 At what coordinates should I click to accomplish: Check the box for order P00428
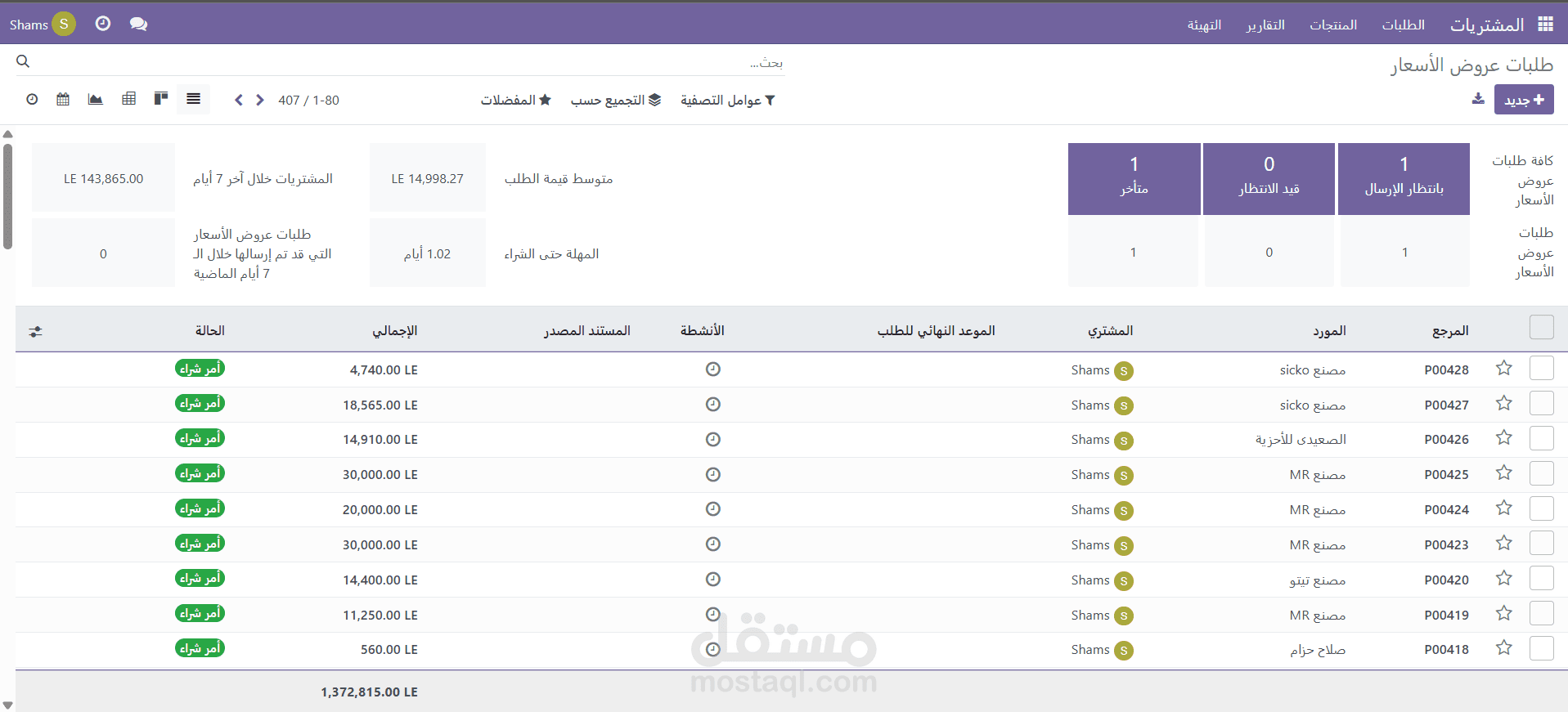click(1542, 368)
